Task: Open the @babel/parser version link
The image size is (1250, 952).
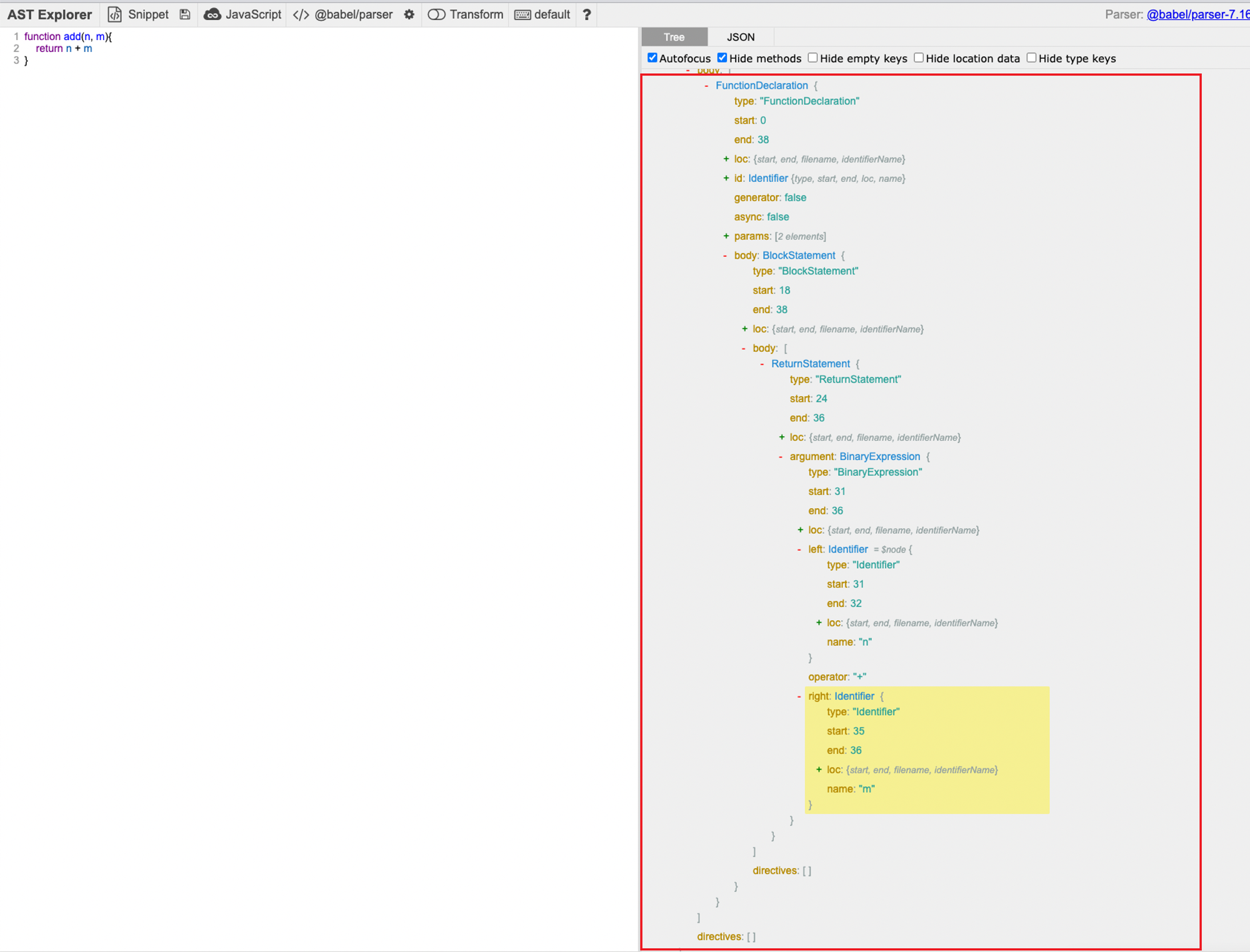Action: click(1197, 14)
